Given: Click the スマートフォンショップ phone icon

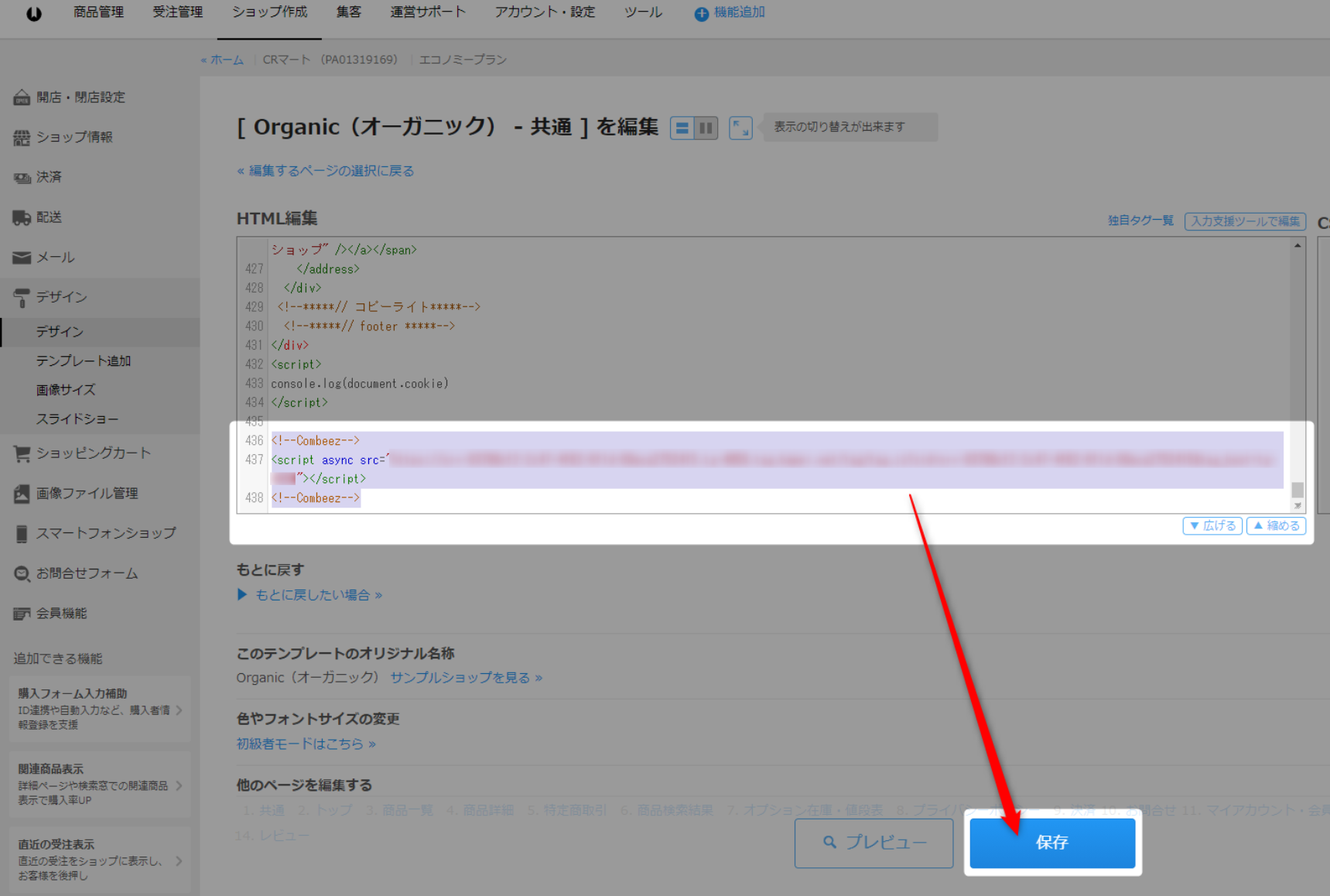Looking at the screenshot, I should pos(22,534).
